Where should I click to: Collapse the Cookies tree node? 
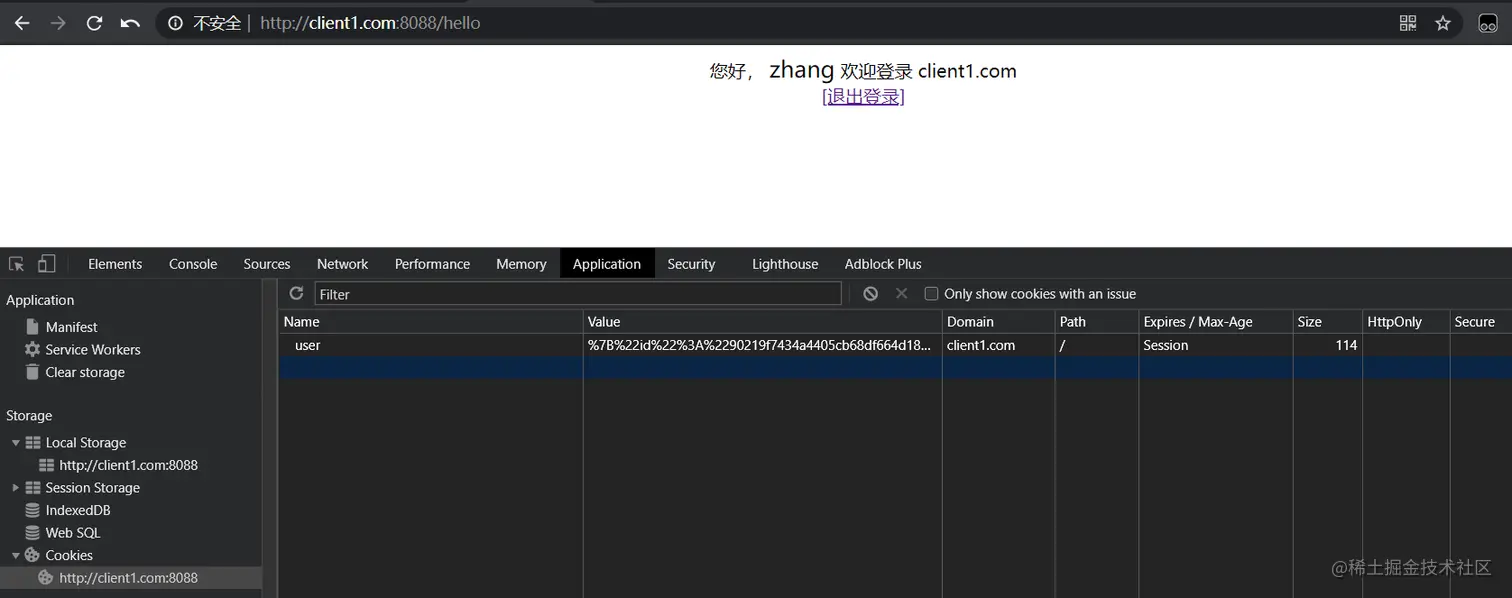[x=16, y=555]
